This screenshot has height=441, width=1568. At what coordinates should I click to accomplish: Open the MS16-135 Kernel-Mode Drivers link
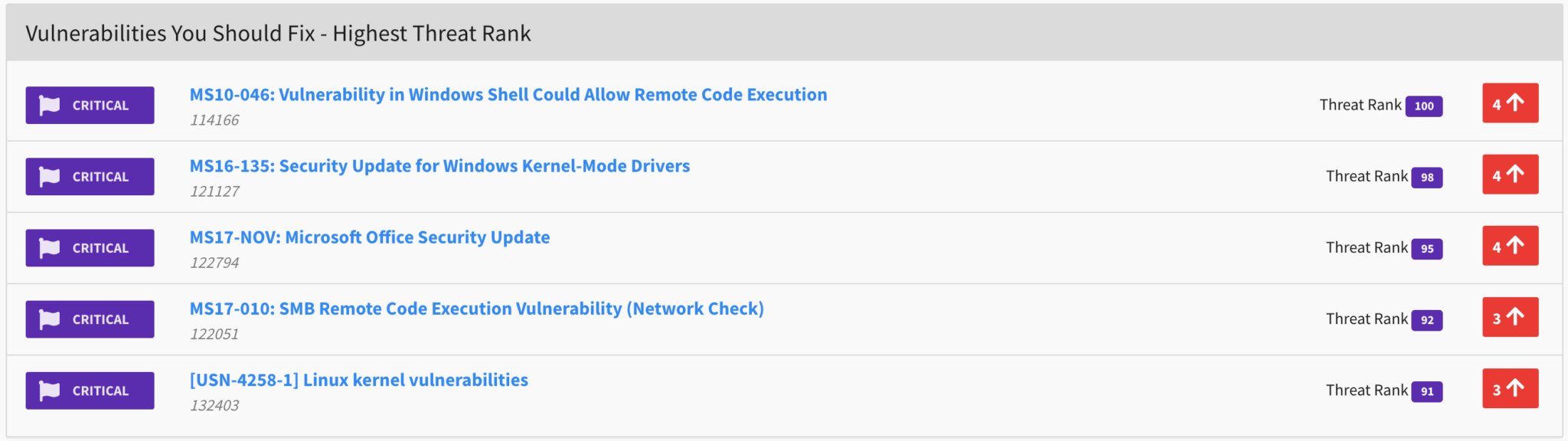coord(439,165)
